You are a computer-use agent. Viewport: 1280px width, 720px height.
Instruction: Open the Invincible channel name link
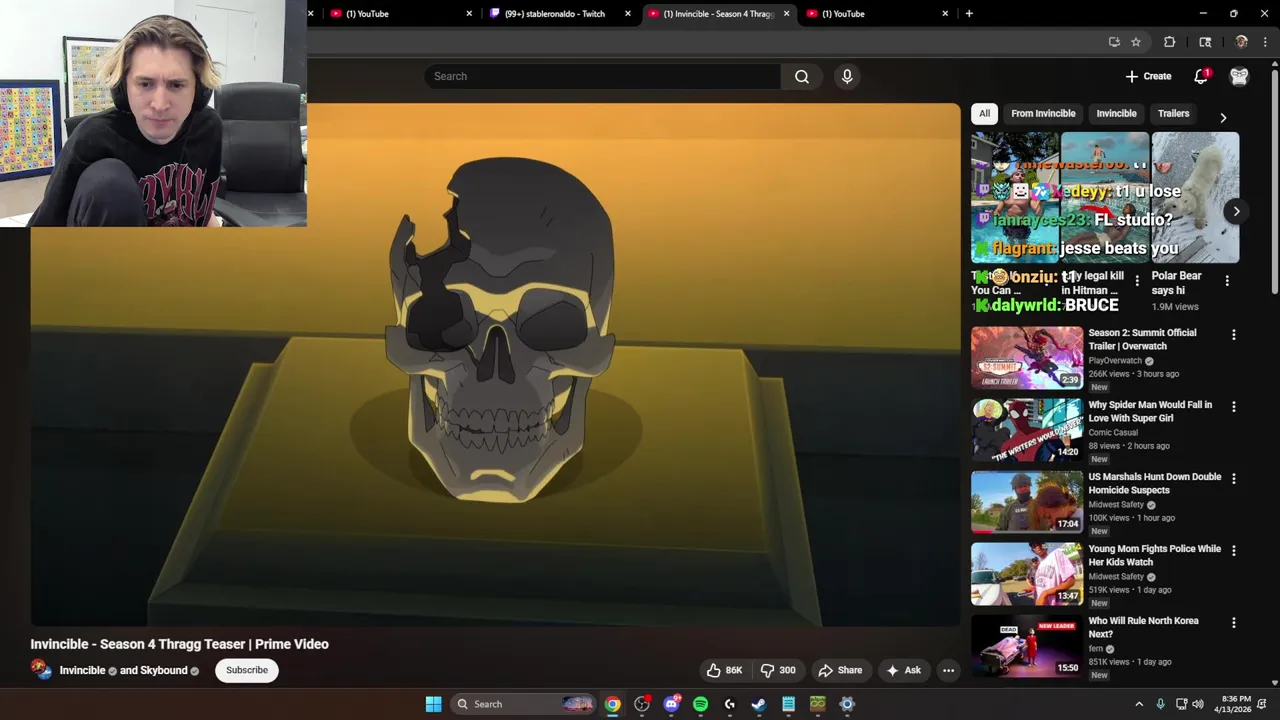pyautogui.click(x=82, y=670)
